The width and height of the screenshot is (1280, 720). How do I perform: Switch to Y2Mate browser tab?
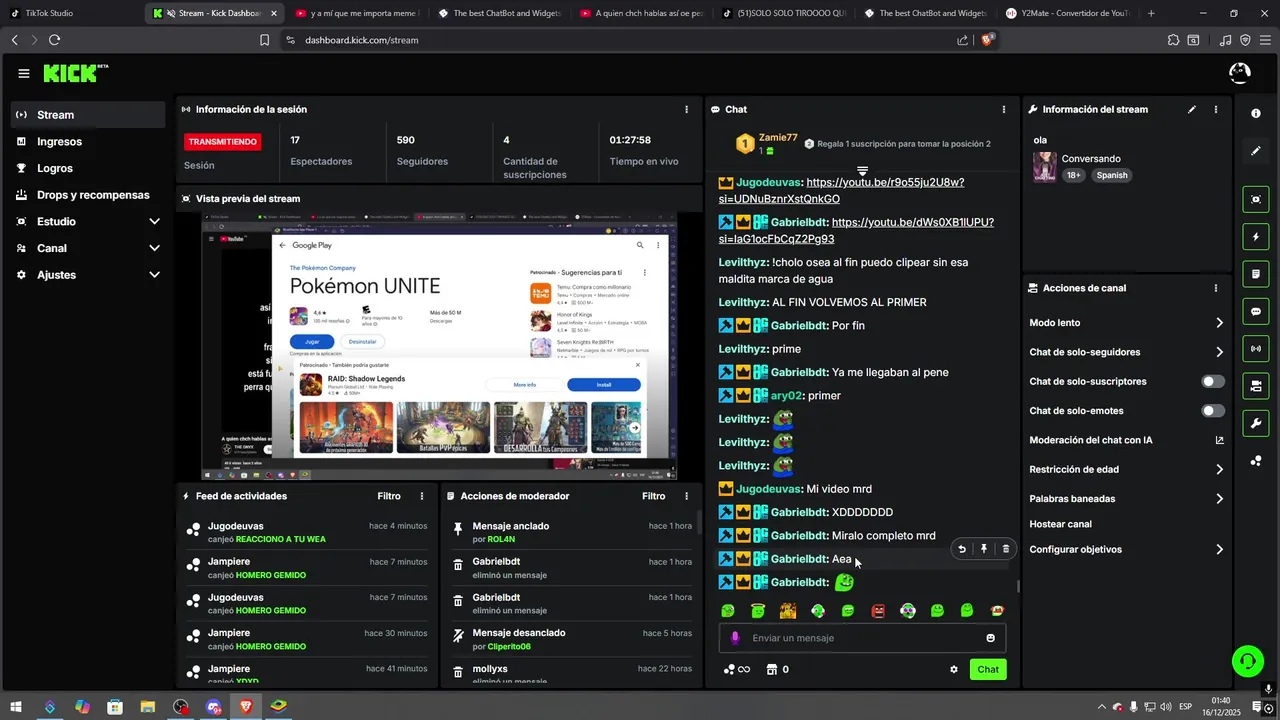pyautogui.click(x=1068, y=13)
